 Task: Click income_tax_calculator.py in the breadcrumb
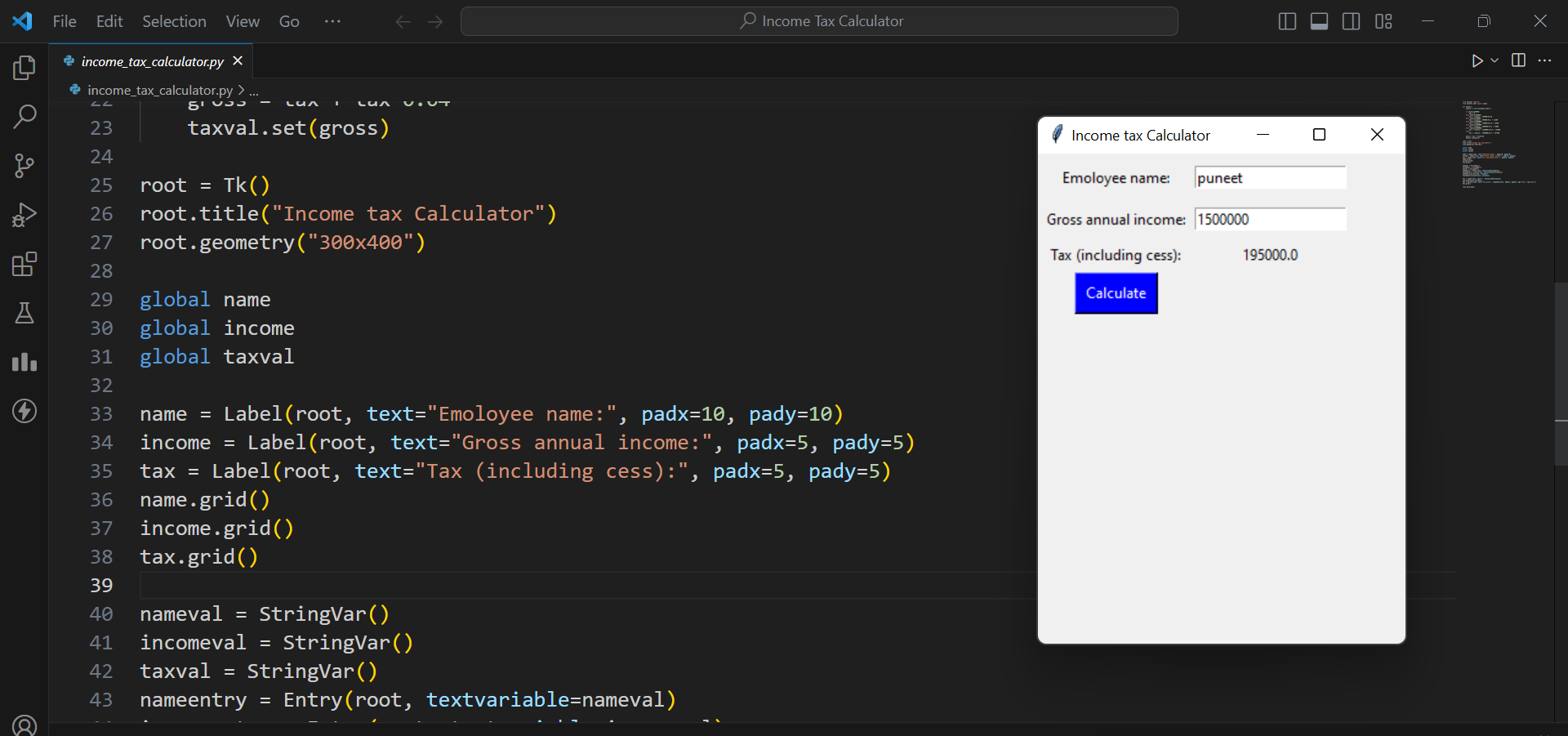[159, 90]
